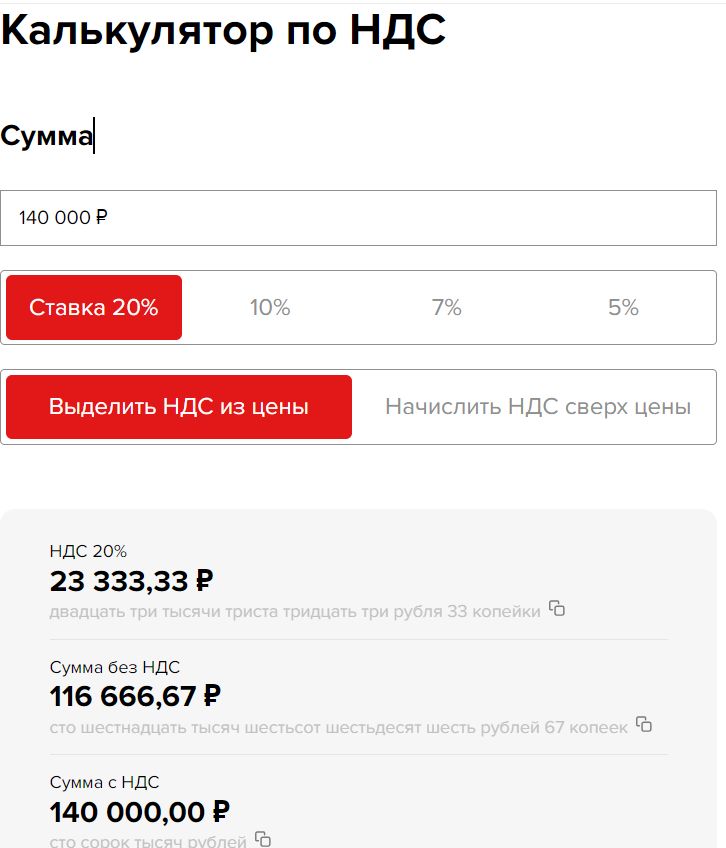Viewport: 726px width, 848px height.
Task: Click the Калькулятор по НДС heading
Action: tap(223, 30)
